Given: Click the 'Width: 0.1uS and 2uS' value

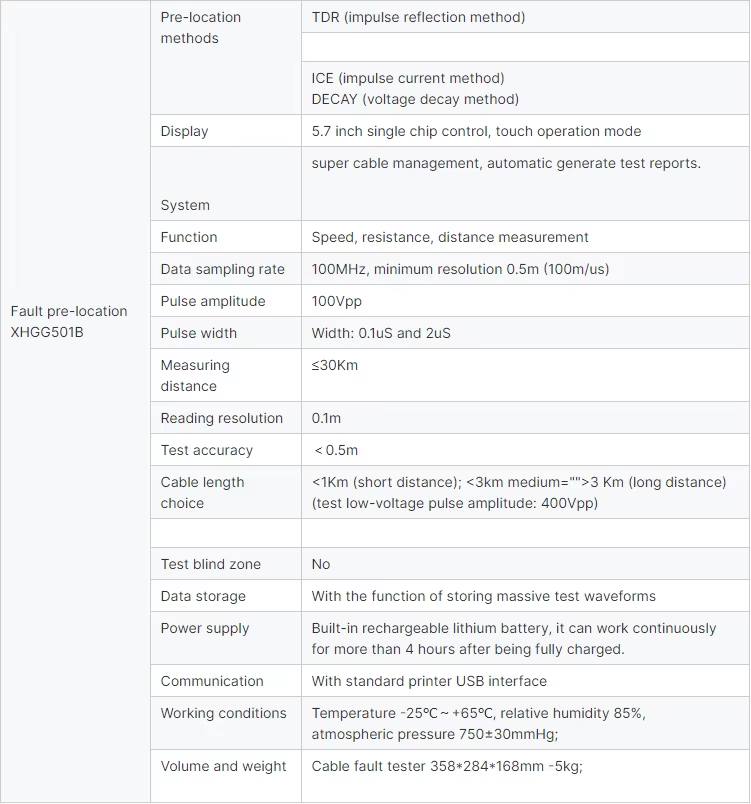Looking at the screenshot, I should click(381, 333).
